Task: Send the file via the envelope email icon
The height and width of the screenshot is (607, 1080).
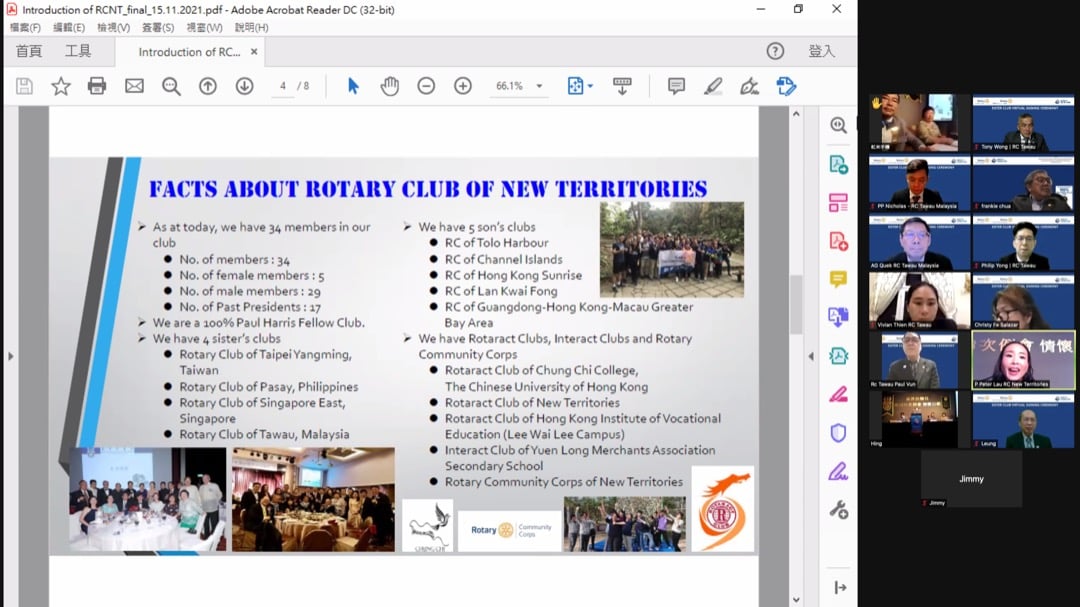Action: [134, 86]
